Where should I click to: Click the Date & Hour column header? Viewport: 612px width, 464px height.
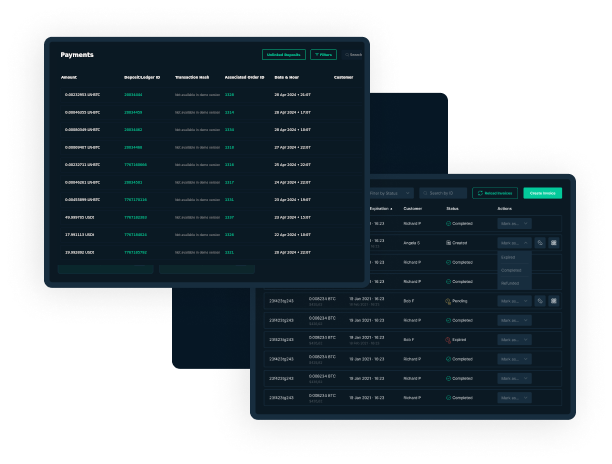pyautogui.click(x=286, y=77)
